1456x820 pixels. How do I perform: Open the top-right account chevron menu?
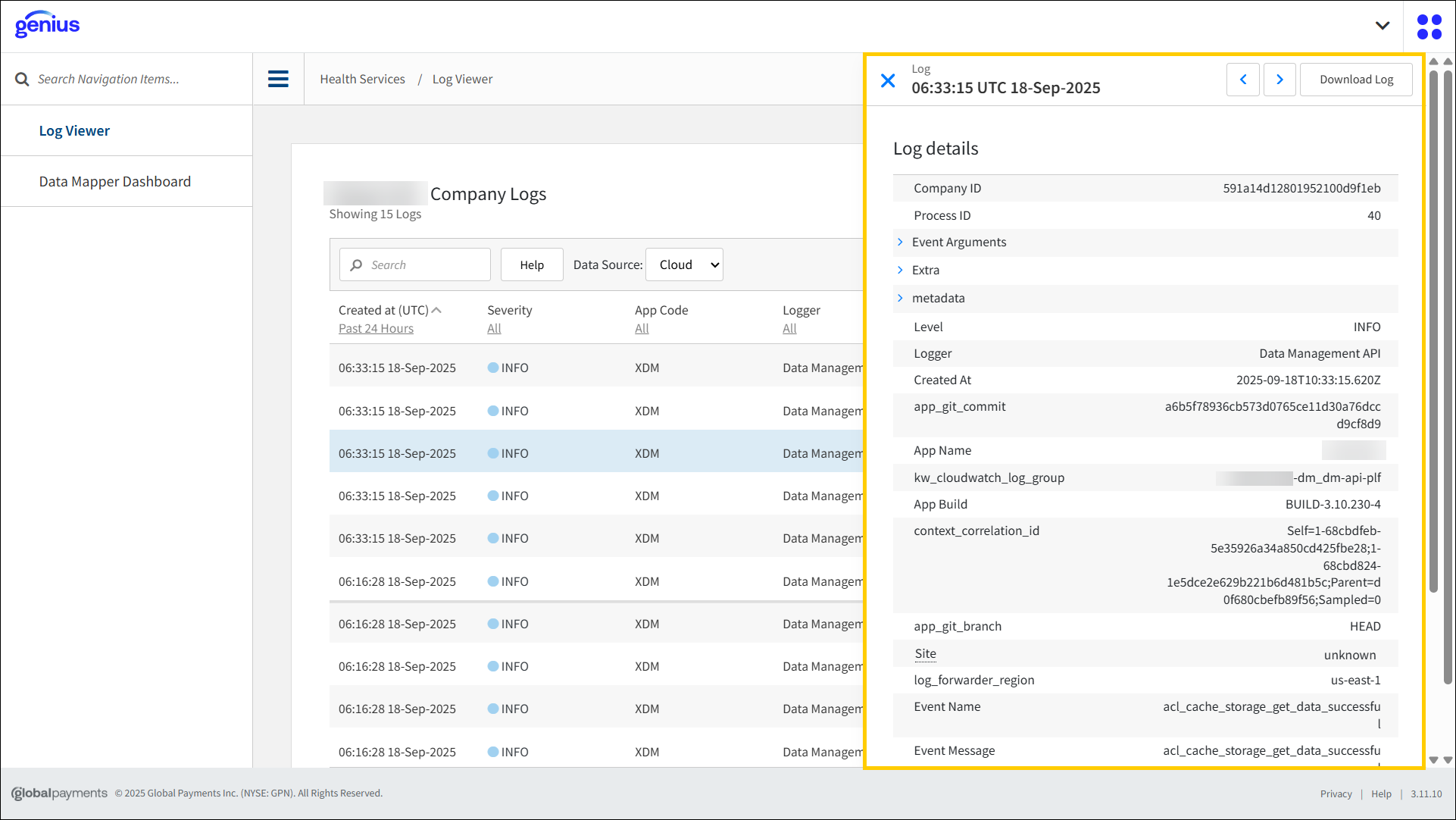pyautogui.click(x=1382, y=26)
